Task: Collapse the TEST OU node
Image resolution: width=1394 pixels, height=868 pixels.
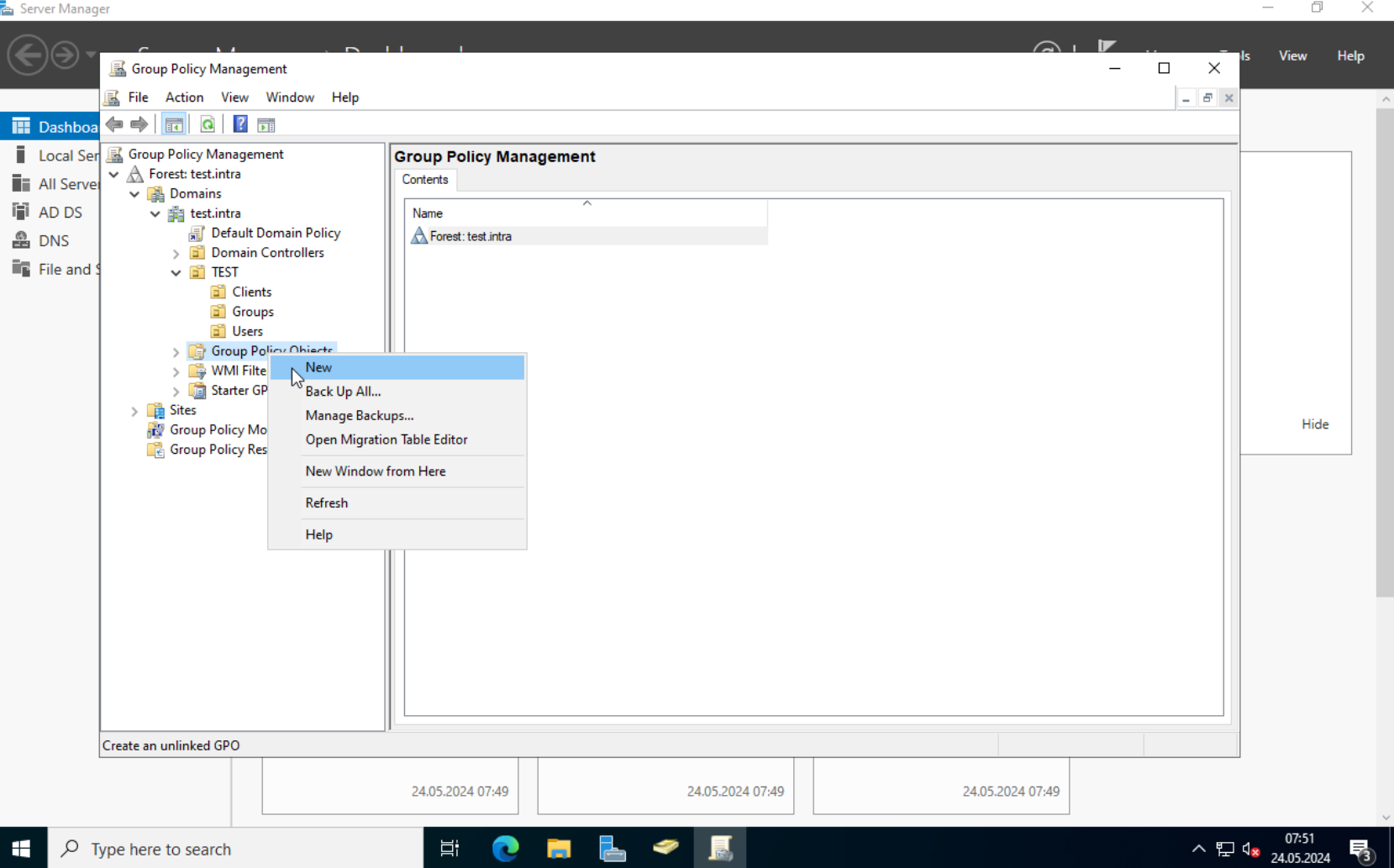Action: [x=176, y=272]
